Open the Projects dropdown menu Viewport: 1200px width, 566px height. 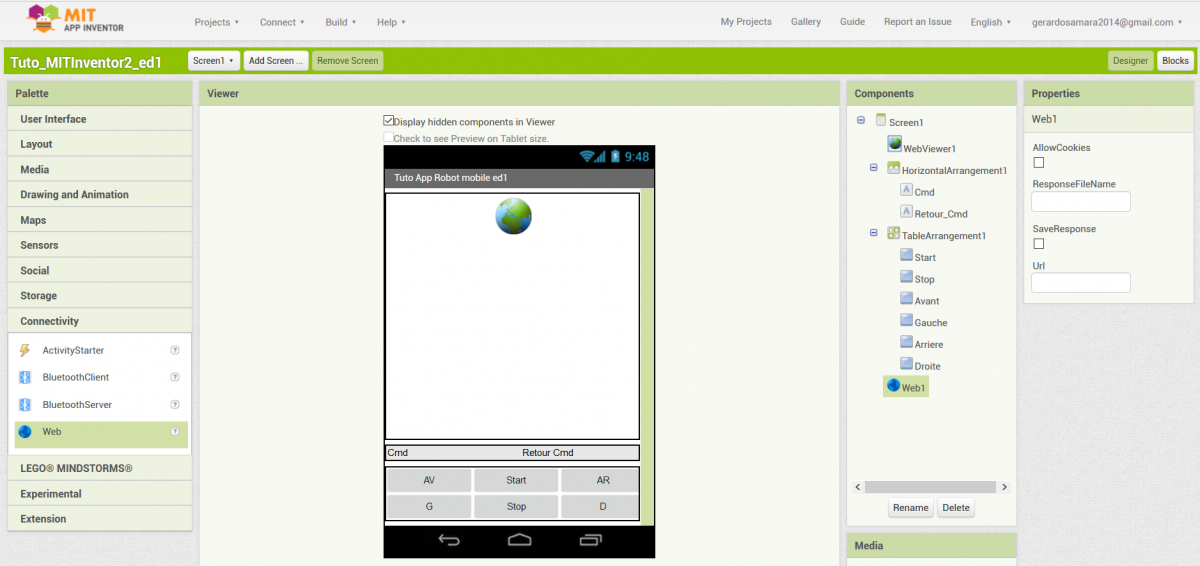216,22
